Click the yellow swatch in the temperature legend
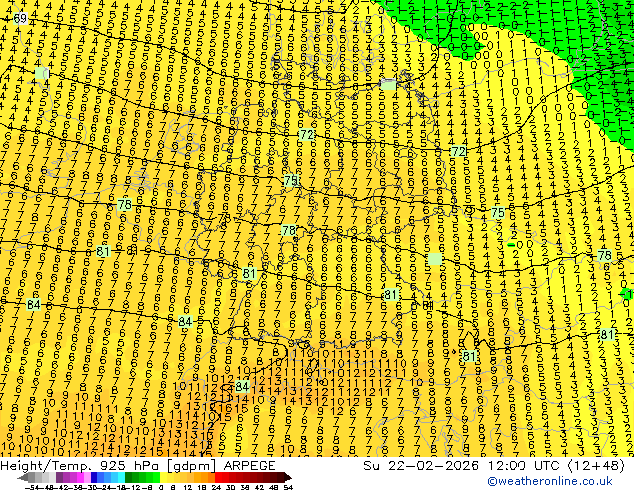Image resolution: width=634 pixels, height=490 pixels. (163, 477)
